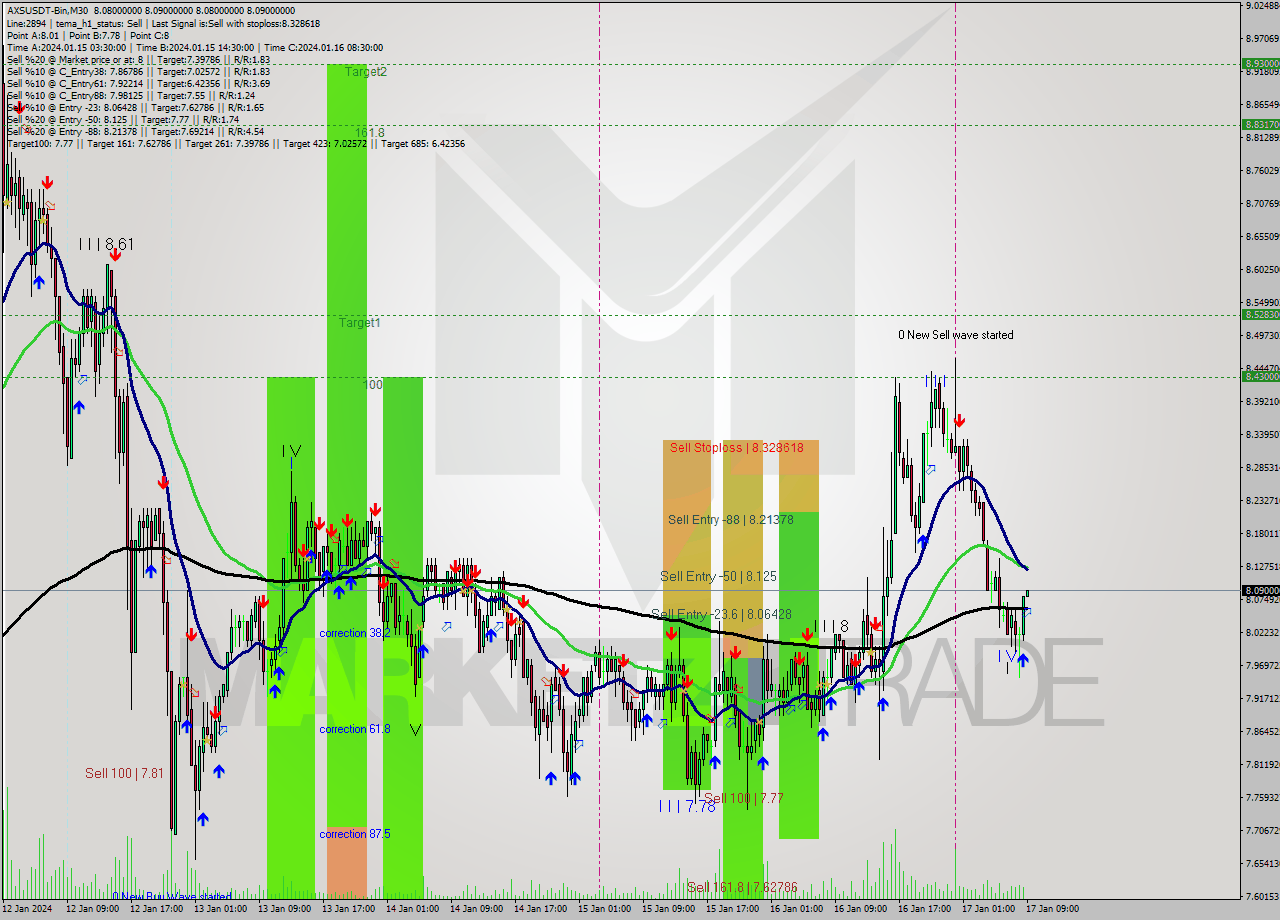
Task: Click the '14 Jan 01:00' time axis label
Action: (x=413, y=909)
